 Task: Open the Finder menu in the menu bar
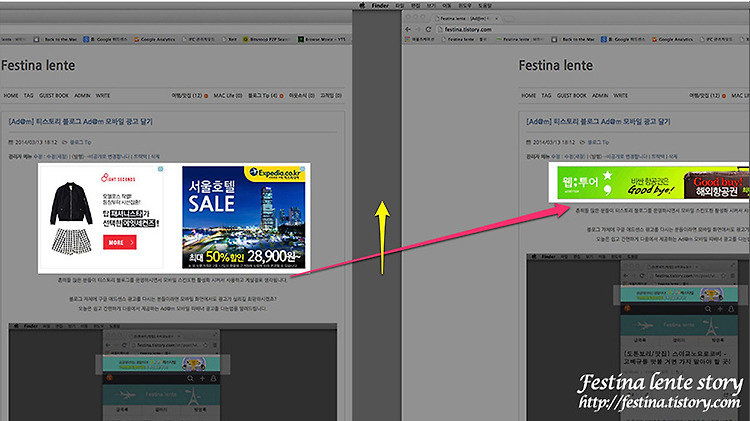click(x=380, y=5)
